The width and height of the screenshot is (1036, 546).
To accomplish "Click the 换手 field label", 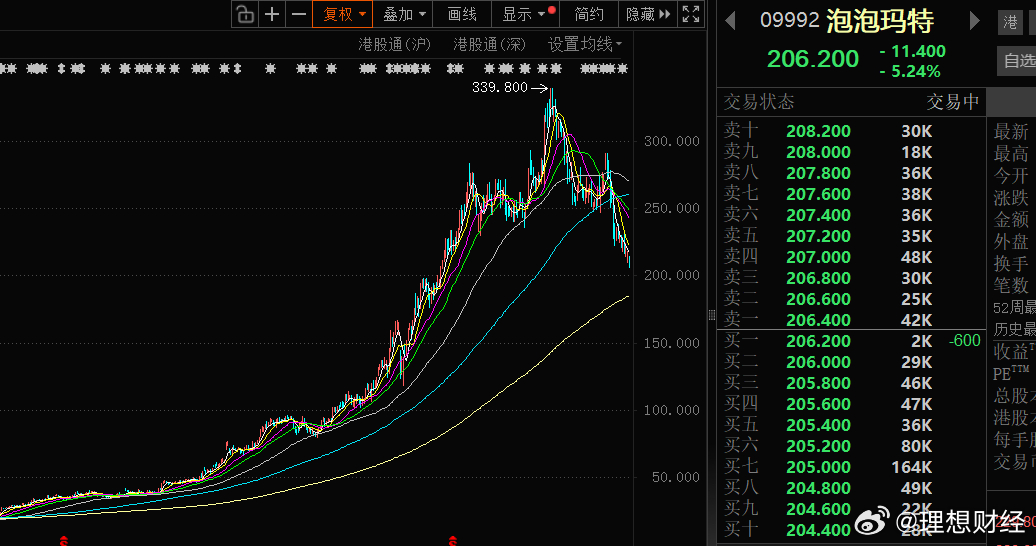I will pyautogui.click(x=1011, y=263).
